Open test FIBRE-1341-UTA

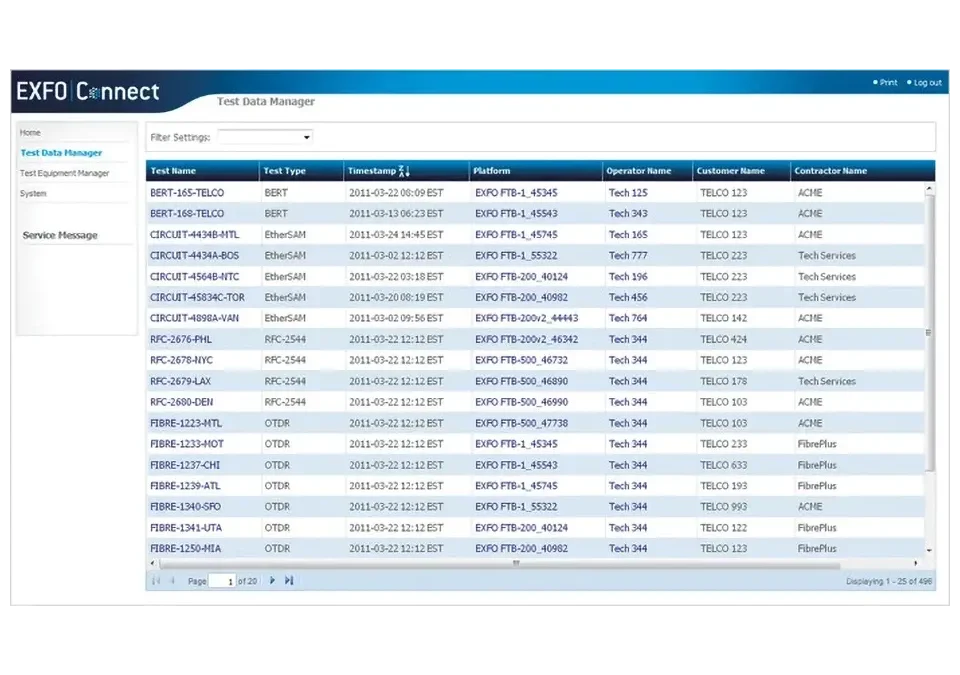[x=186, y=528]
